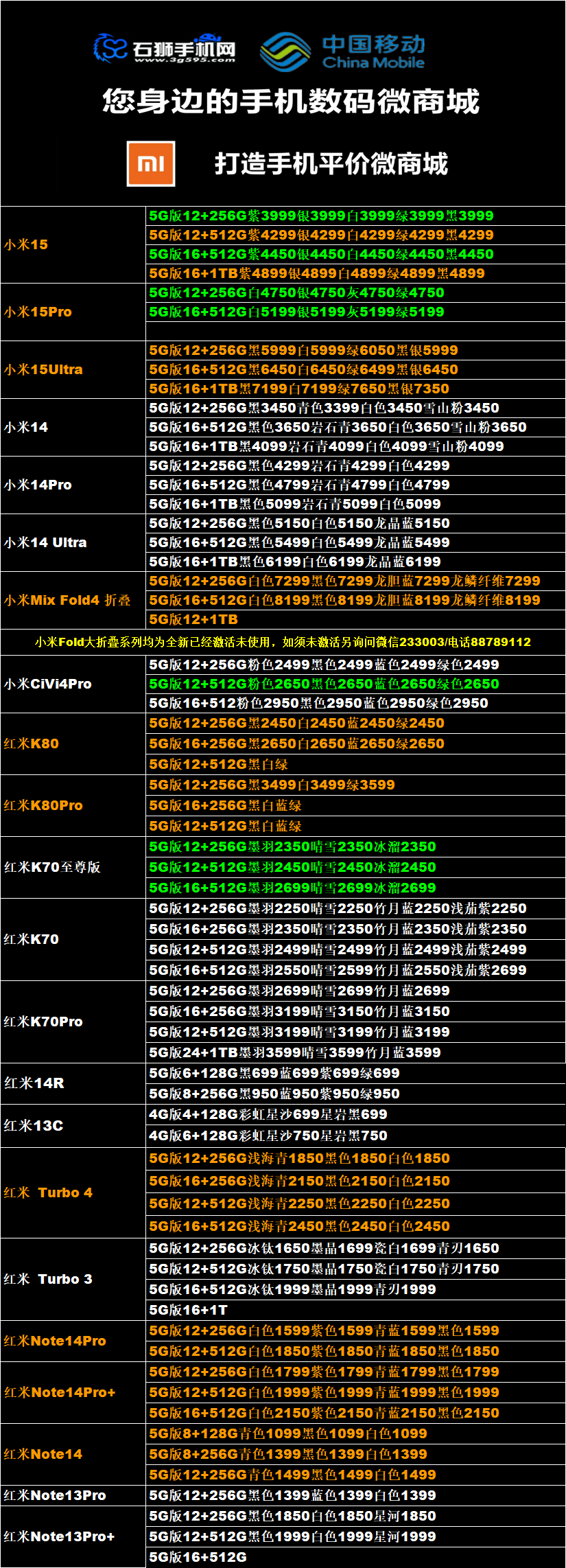Select the 小米14Pro model cell
The image size is (566, 1568).
point(73,485)
